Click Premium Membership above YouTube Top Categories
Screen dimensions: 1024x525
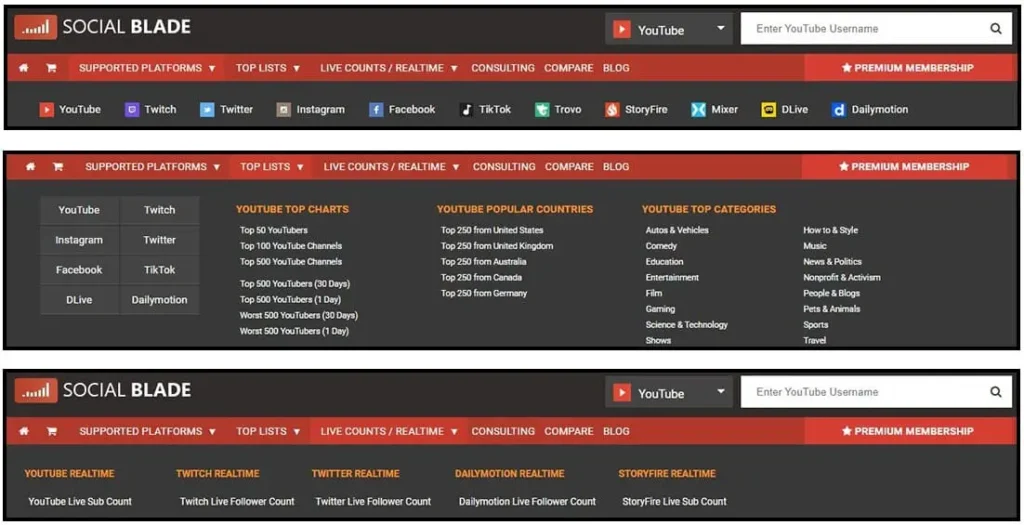[x=904, y=167]
